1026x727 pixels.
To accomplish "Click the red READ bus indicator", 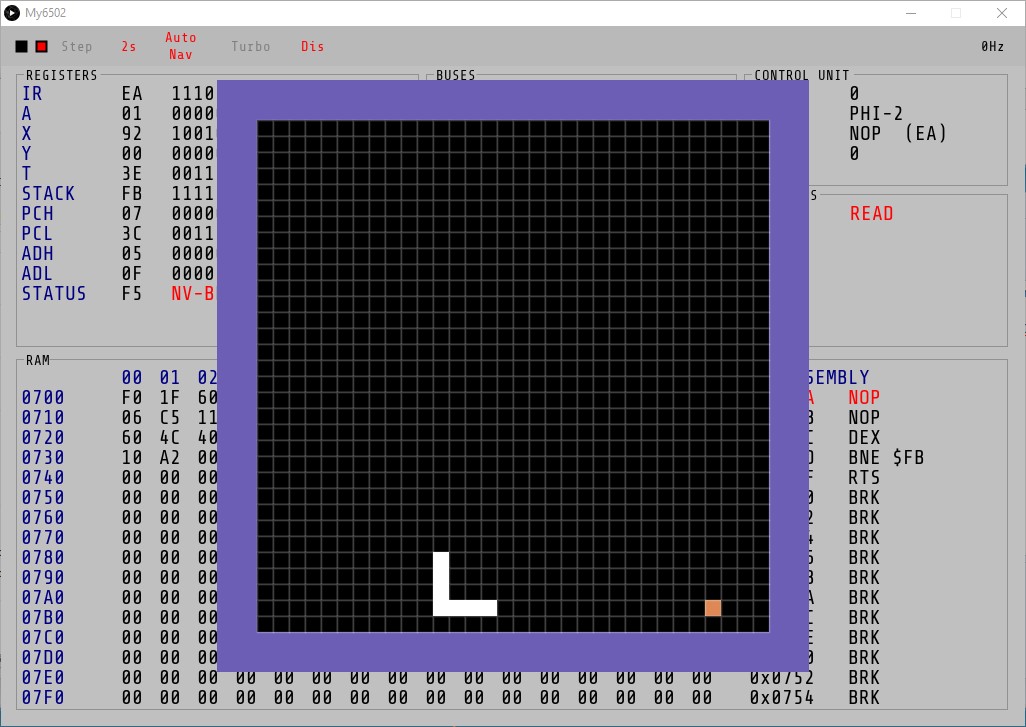I will [x=871, y=214].
